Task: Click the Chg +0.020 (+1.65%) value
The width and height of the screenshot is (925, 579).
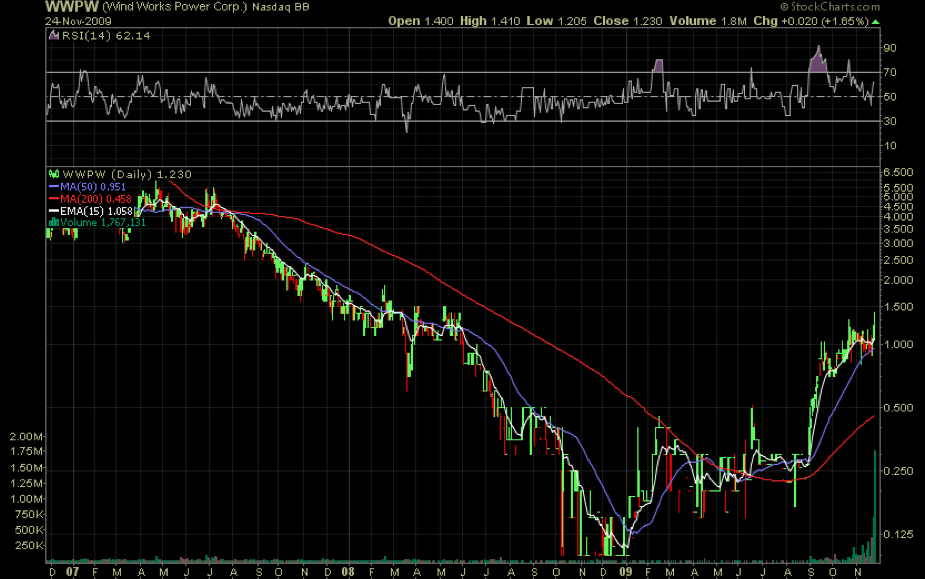Action: click(x=811, y=21)
